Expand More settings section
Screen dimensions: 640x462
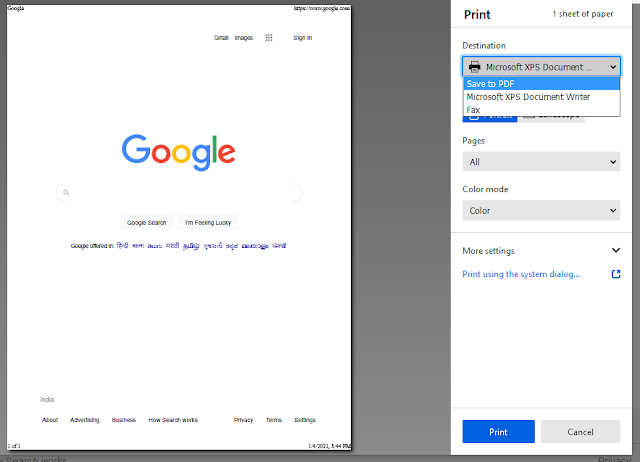pos(541,250)
